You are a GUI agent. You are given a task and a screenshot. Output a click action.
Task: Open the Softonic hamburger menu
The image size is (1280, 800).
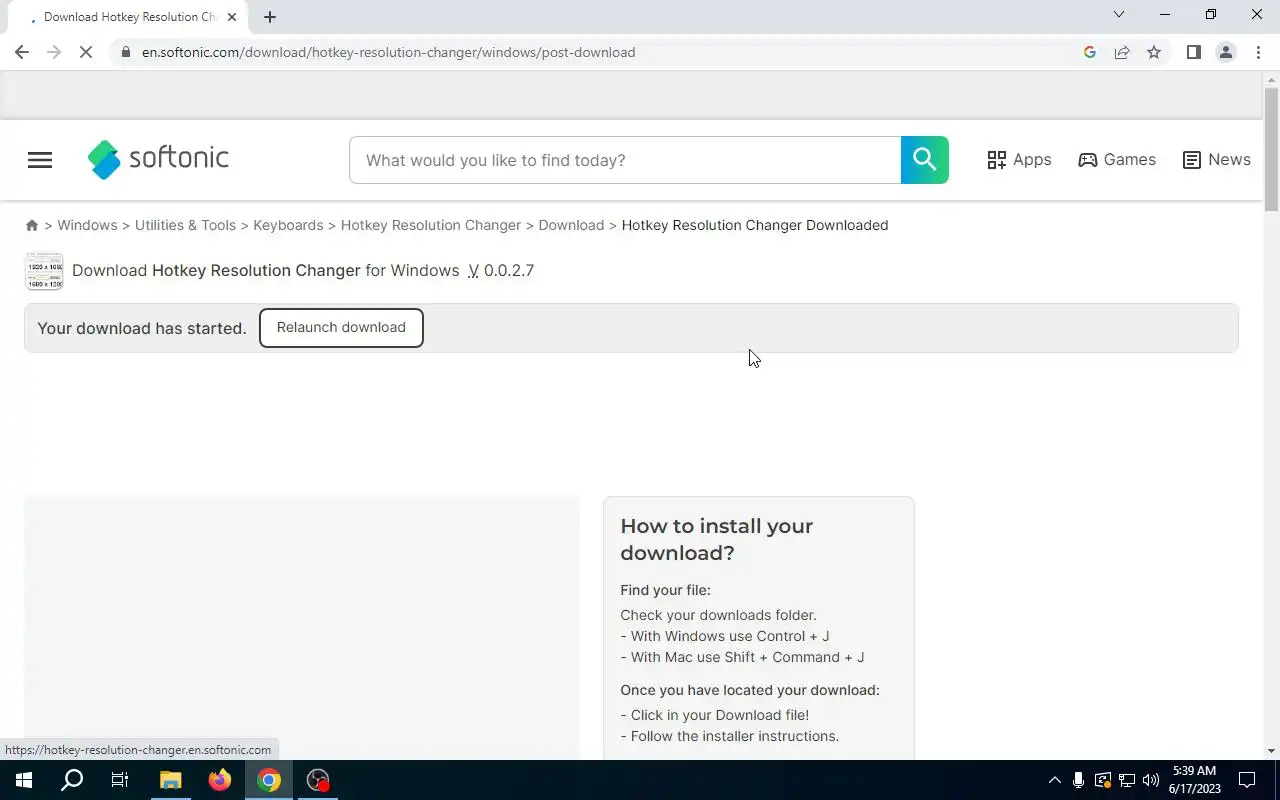click(40, 160)
